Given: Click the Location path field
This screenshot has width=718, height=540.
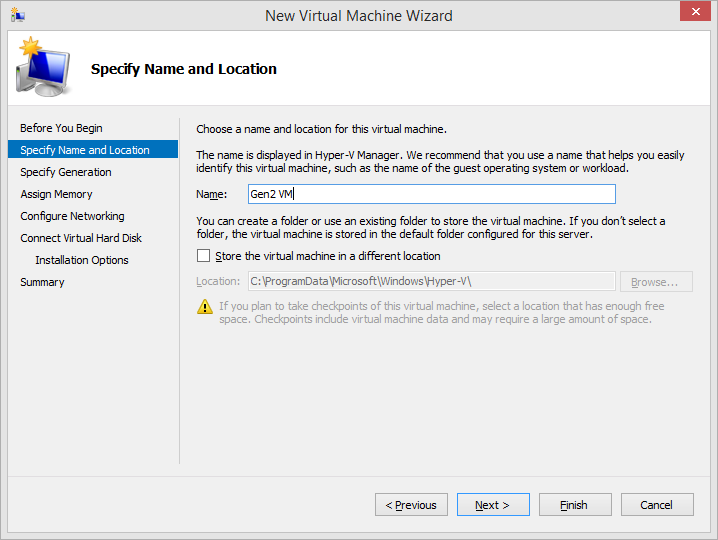Looking at the screenshot, I should 431,282.
